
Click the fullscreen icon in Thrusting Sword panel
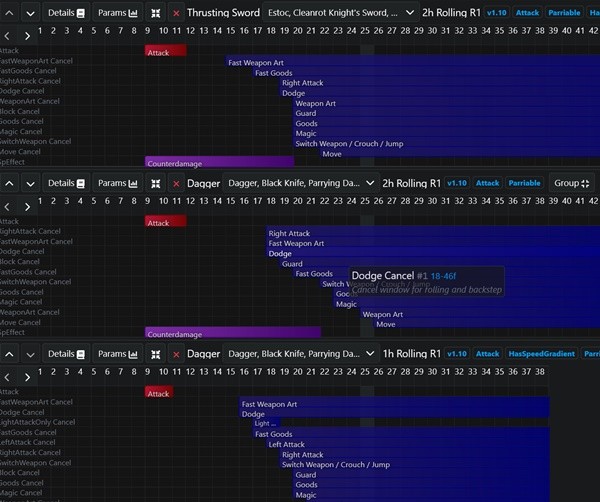155,13
